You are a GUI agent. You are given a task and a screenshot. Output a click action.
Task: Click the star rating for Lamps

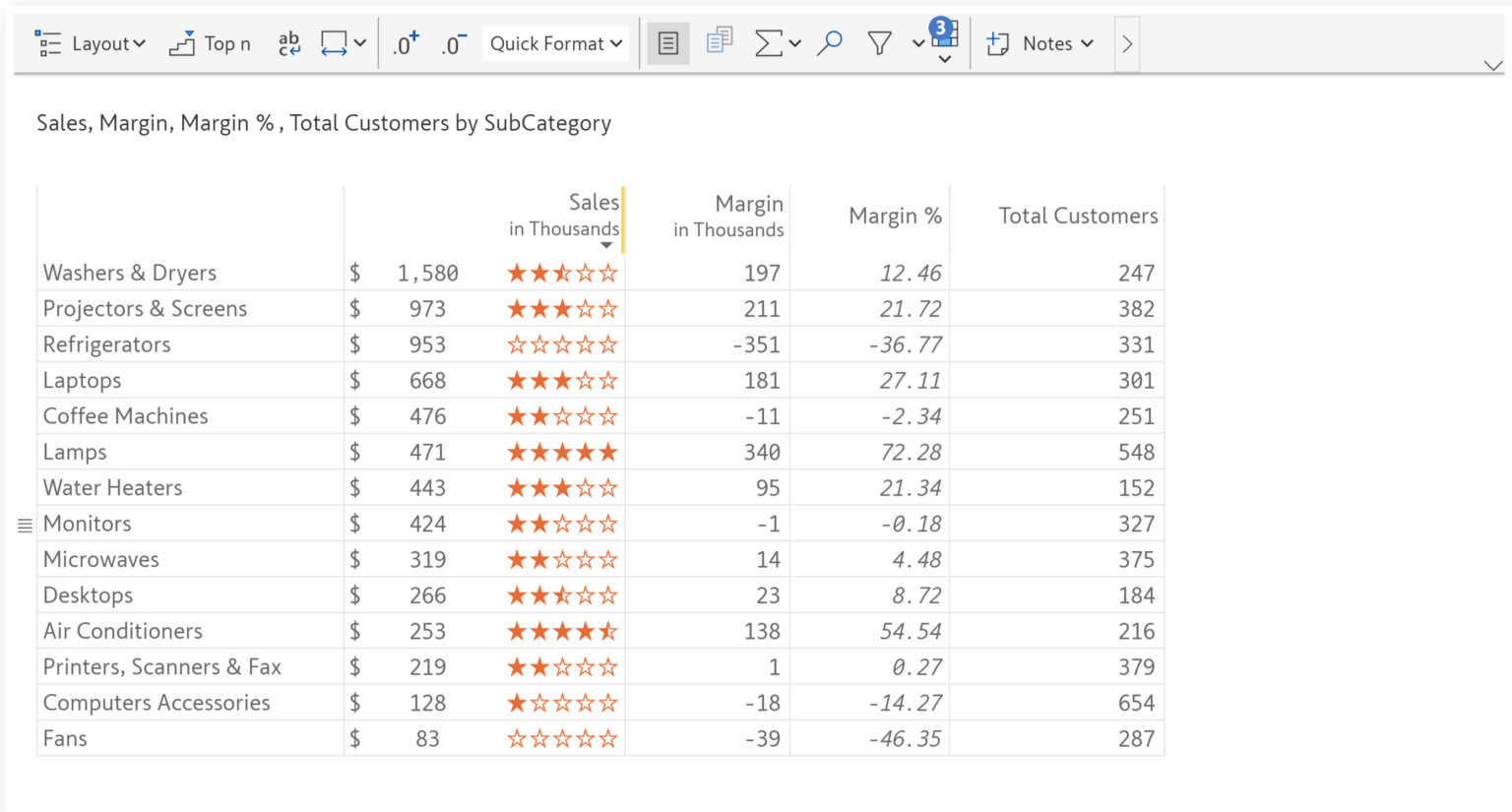click(562, 452)
